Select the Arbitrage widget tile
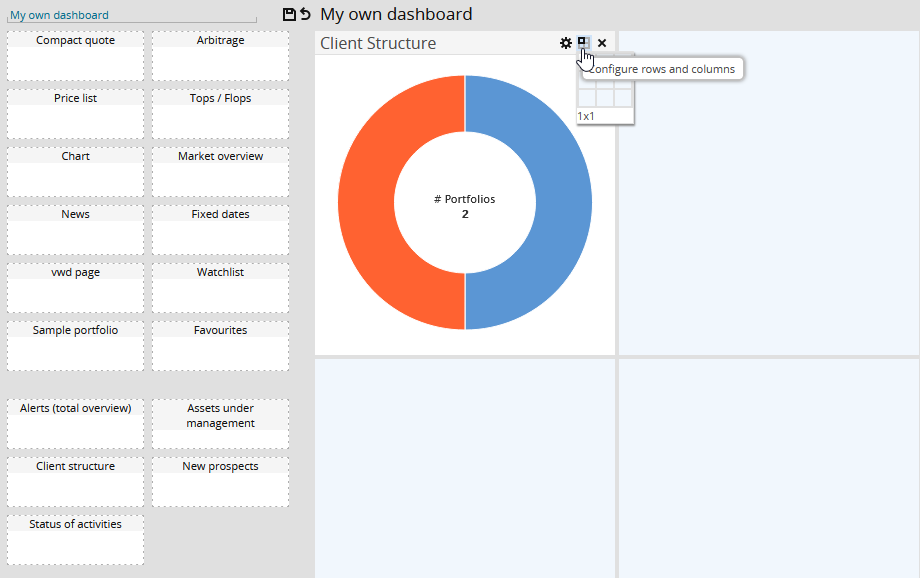The height and width of the screenshot is (578, 920). tap(220, 56)
